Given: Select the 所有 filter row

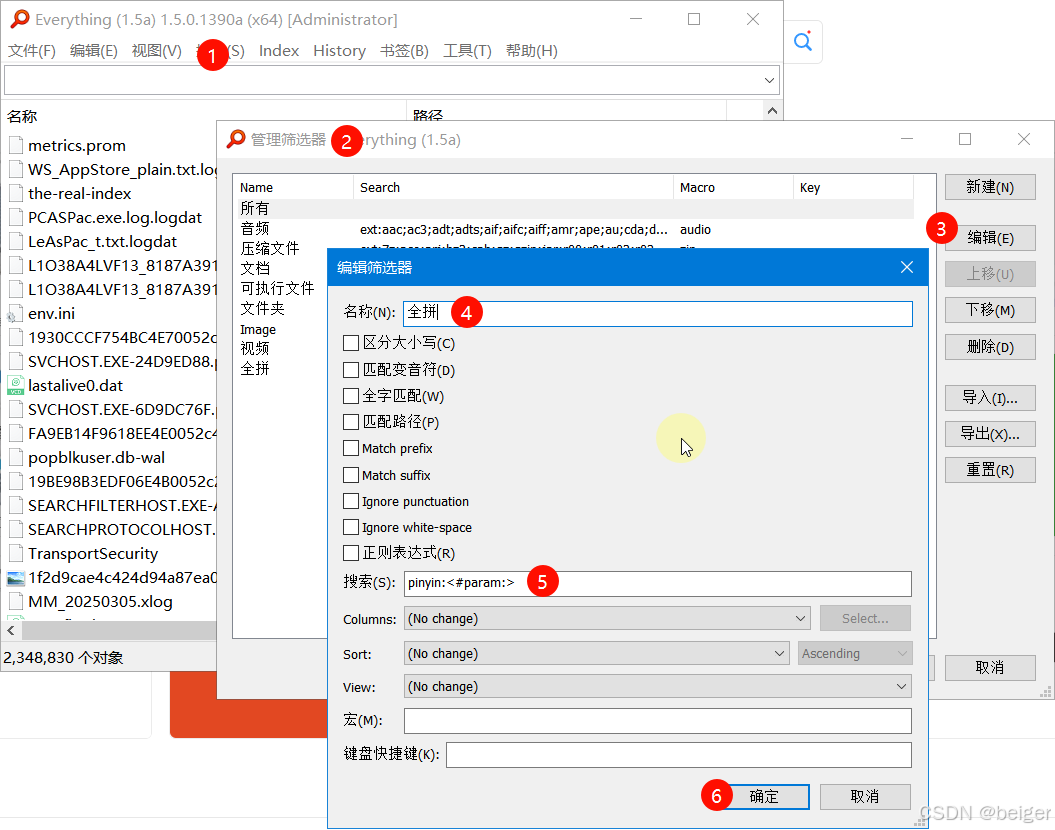Looking at the screenshot, I should point(573,209).
